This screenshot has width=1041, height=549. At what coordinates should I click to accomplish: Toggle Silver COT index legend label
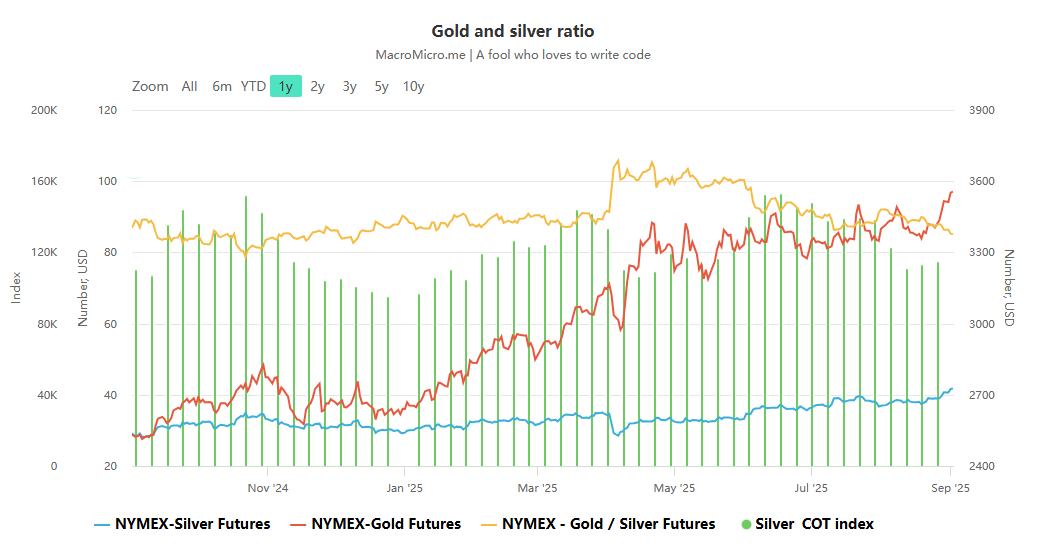tap(814, 524)
